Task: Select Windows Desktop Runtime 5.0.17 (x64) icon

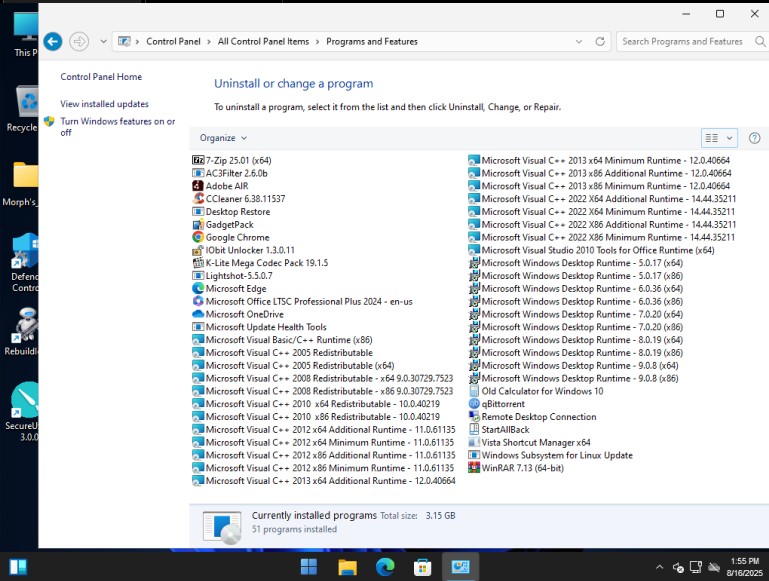Action: tap(474, 263)
